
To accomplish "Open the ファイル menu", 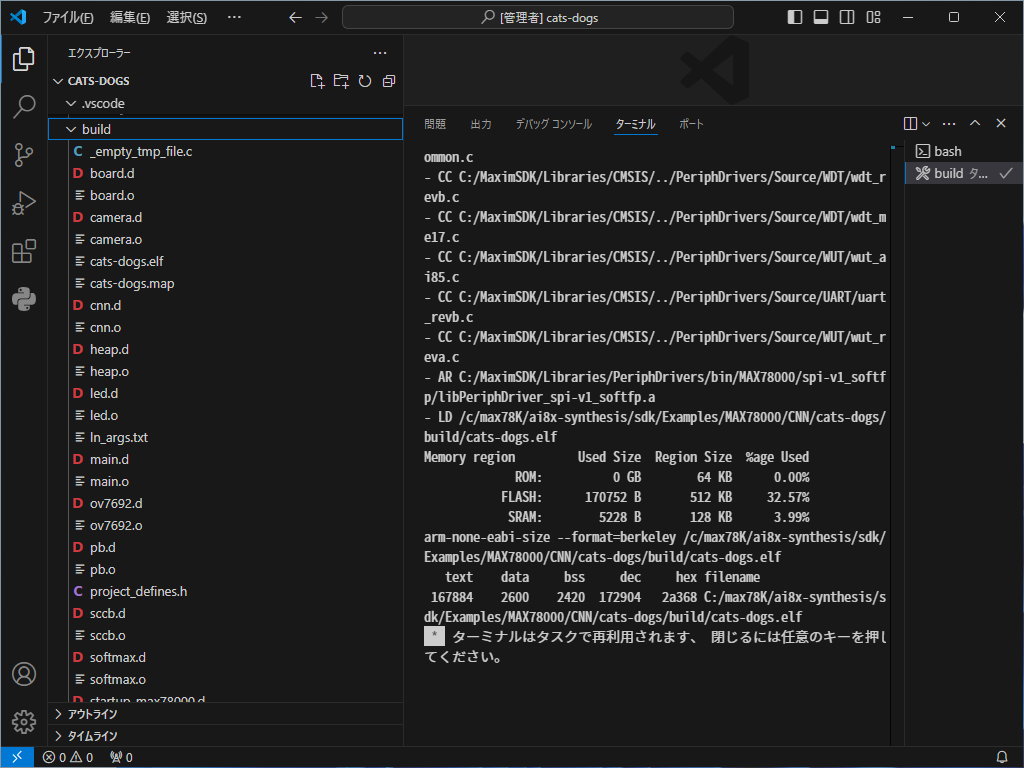I will tap(68, 17).
